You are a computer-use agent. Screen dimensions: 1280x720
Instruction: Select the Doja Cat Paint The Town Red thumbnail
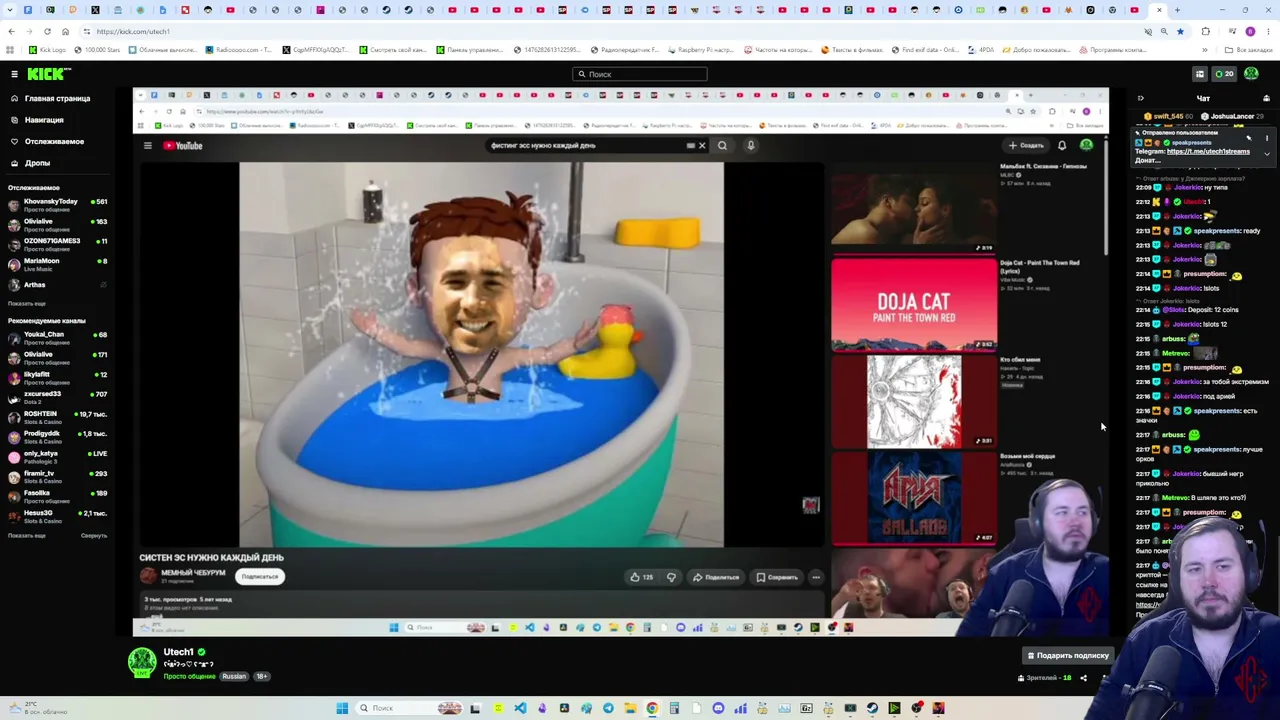pyautogui.click(x=914, y=305)
